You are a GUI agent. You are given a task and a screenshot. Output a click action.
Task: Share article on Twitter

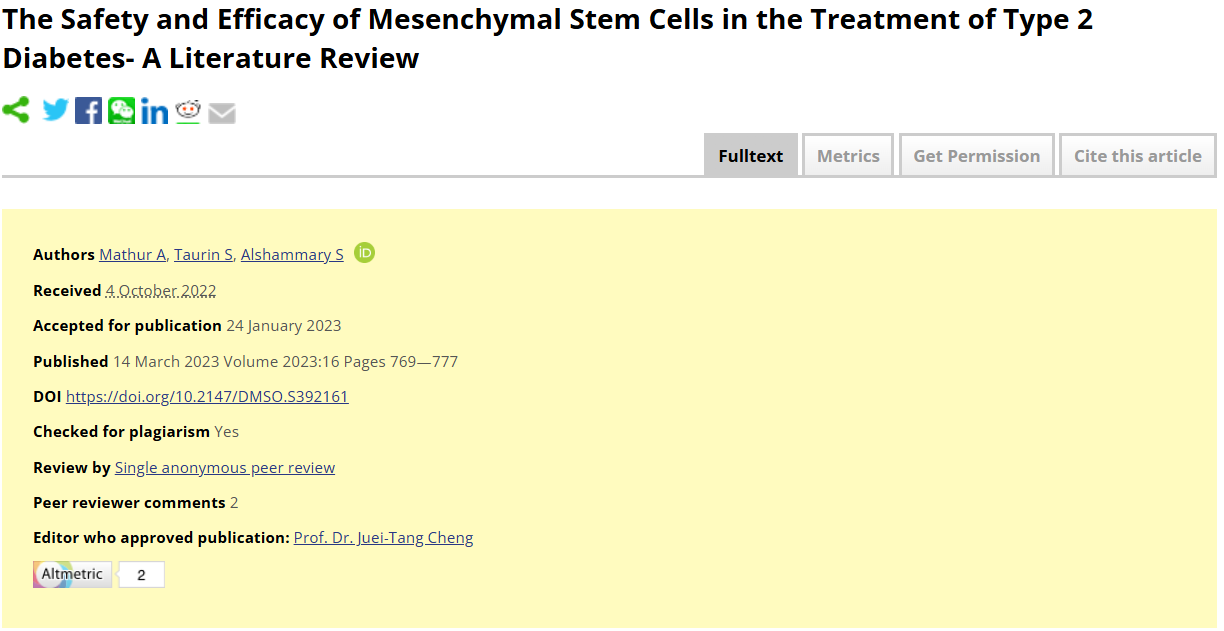coord(55,110)
